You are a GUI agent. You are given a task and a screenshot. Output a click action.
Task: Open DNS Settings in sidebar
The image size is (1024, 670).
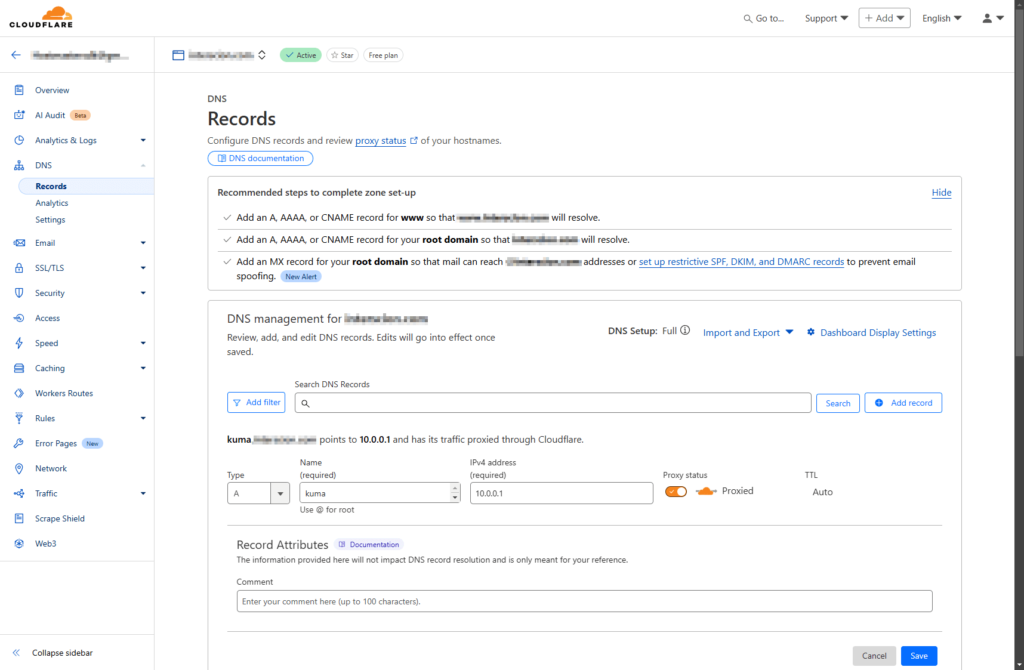click(50, 220)
